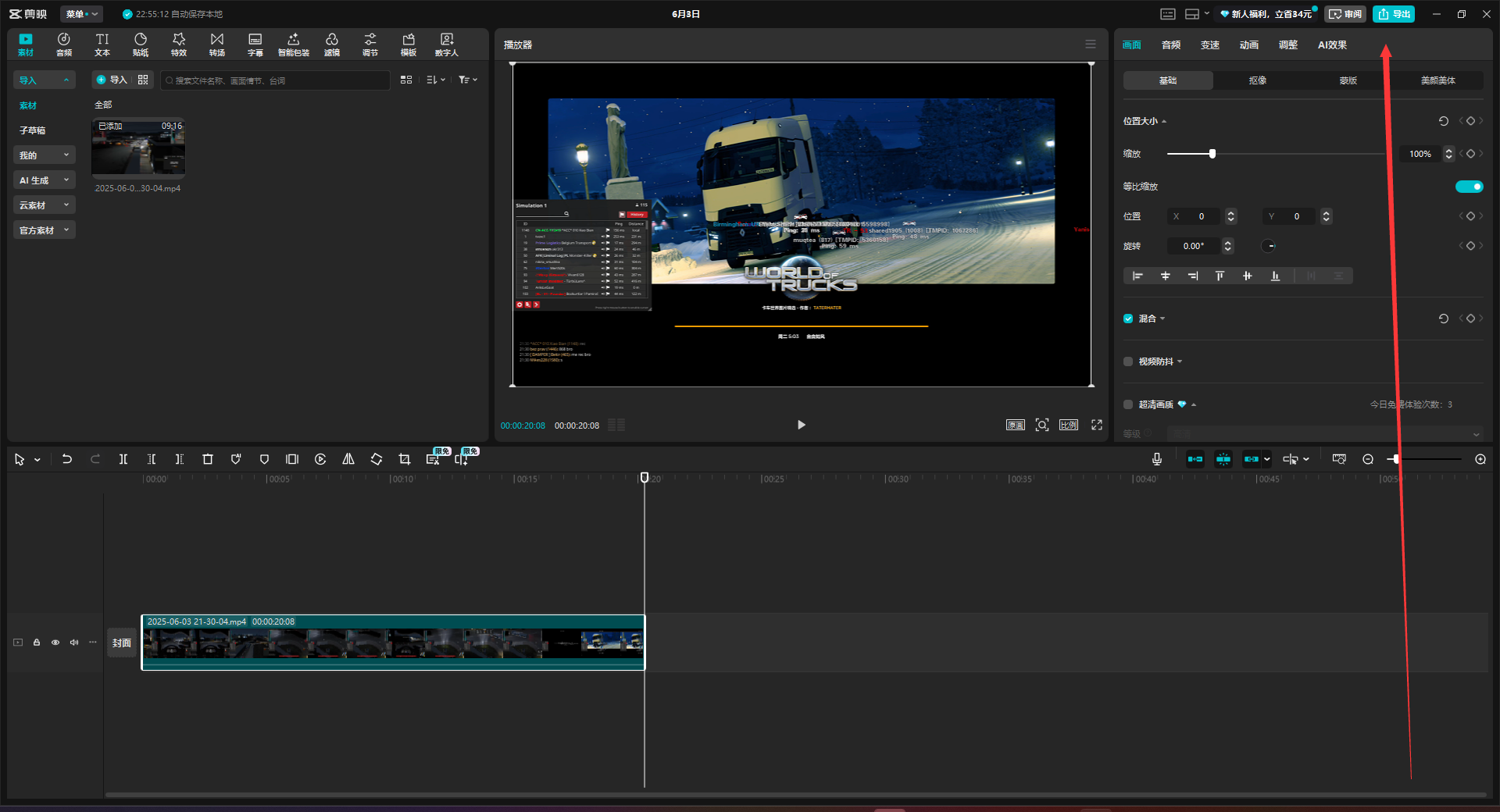This screenshot has height=812, width=1500.
Task: Toggle track lock on the video track
Action: pyautogui.click(x=37, y=643)
